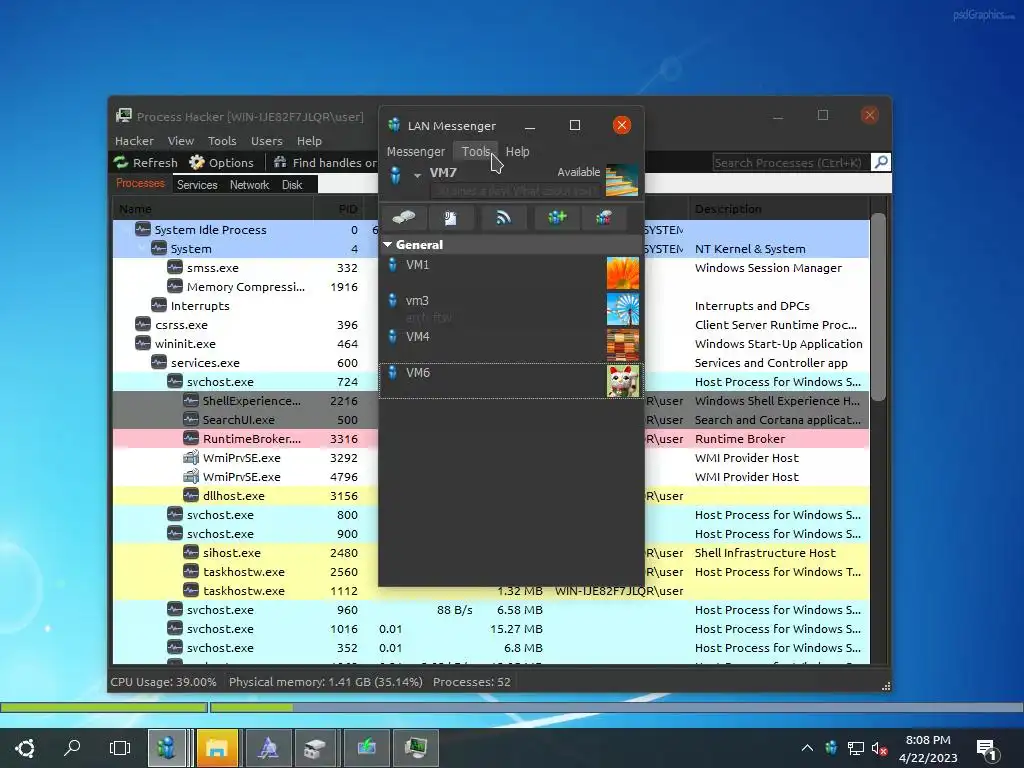Select contact vm3 in the list
1024x768 pixels.
tap(511, 308)
